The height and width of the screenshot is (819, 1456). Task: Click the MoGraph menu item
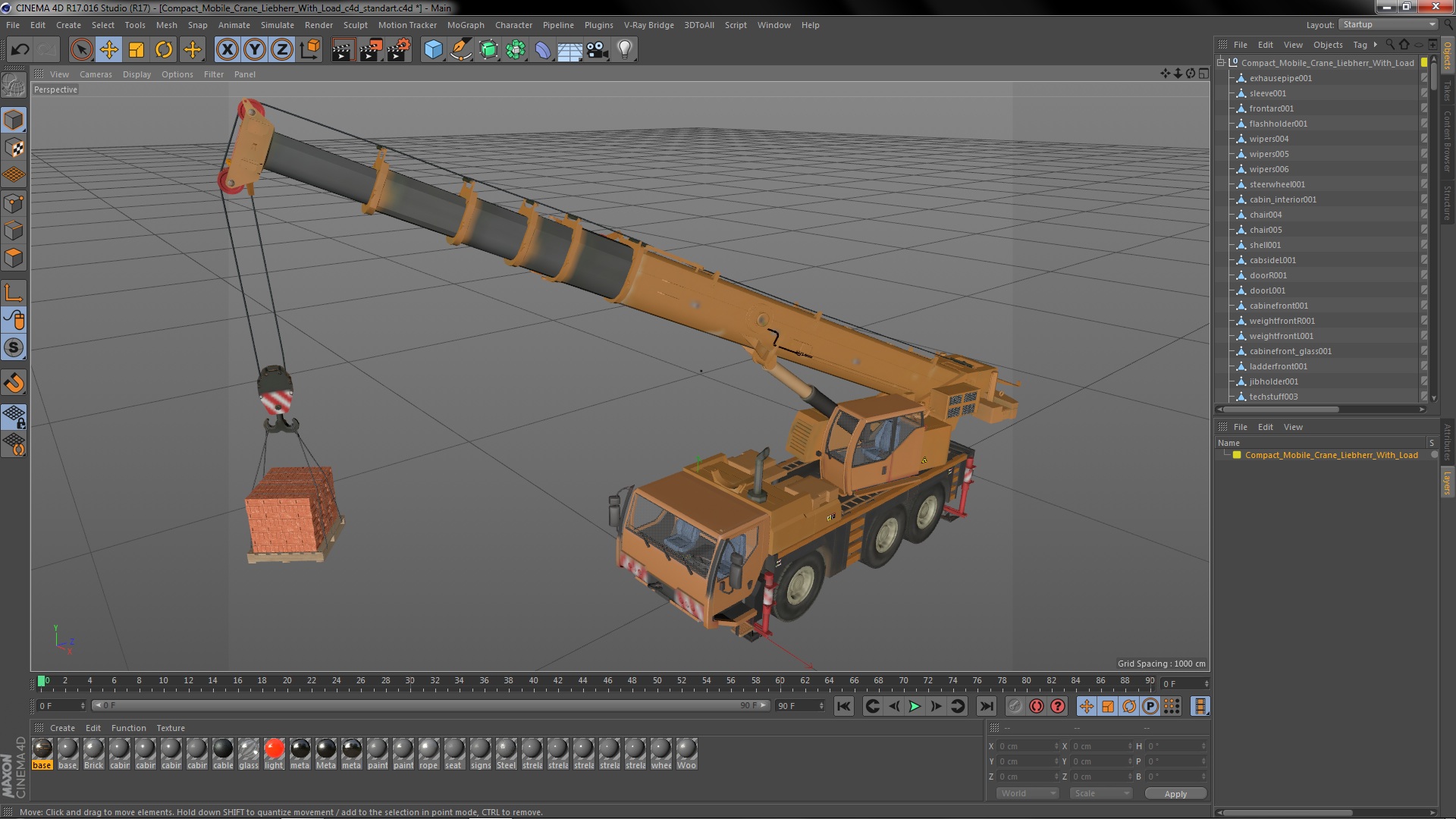tap(464, 24)
